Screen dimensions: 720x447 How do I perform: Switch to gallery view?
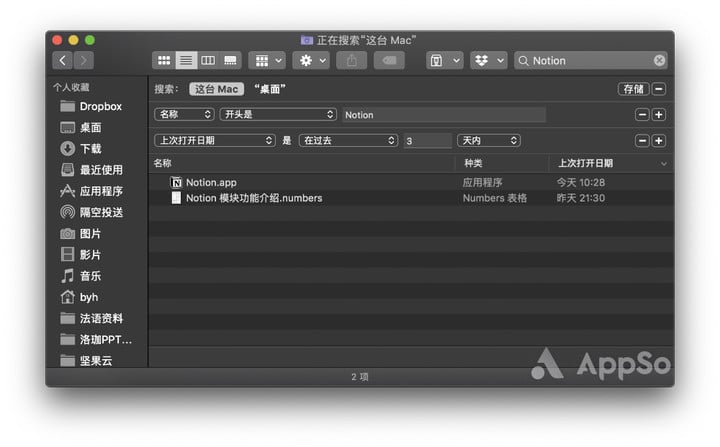pos(230,60)
